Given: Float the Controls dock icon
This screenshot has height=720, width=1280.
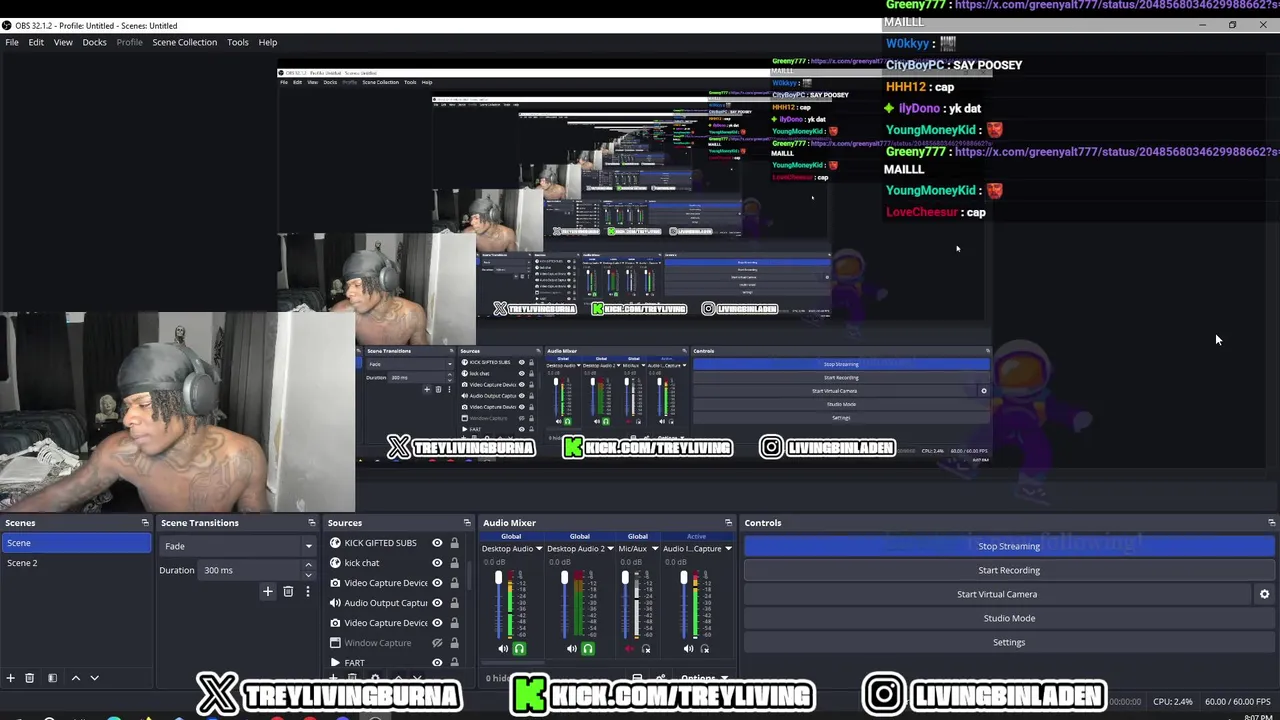Looking at the screenshot, I should [x=1271, y=523].
